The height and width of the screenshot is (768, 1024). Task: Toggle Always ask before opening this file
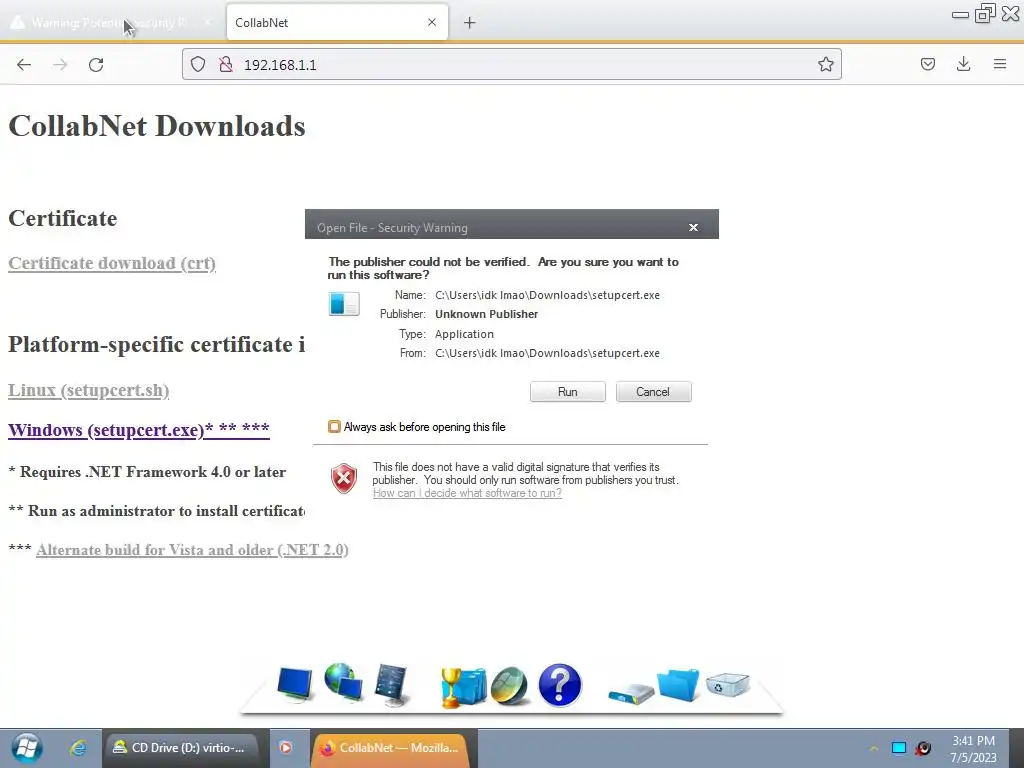[334, 426]
